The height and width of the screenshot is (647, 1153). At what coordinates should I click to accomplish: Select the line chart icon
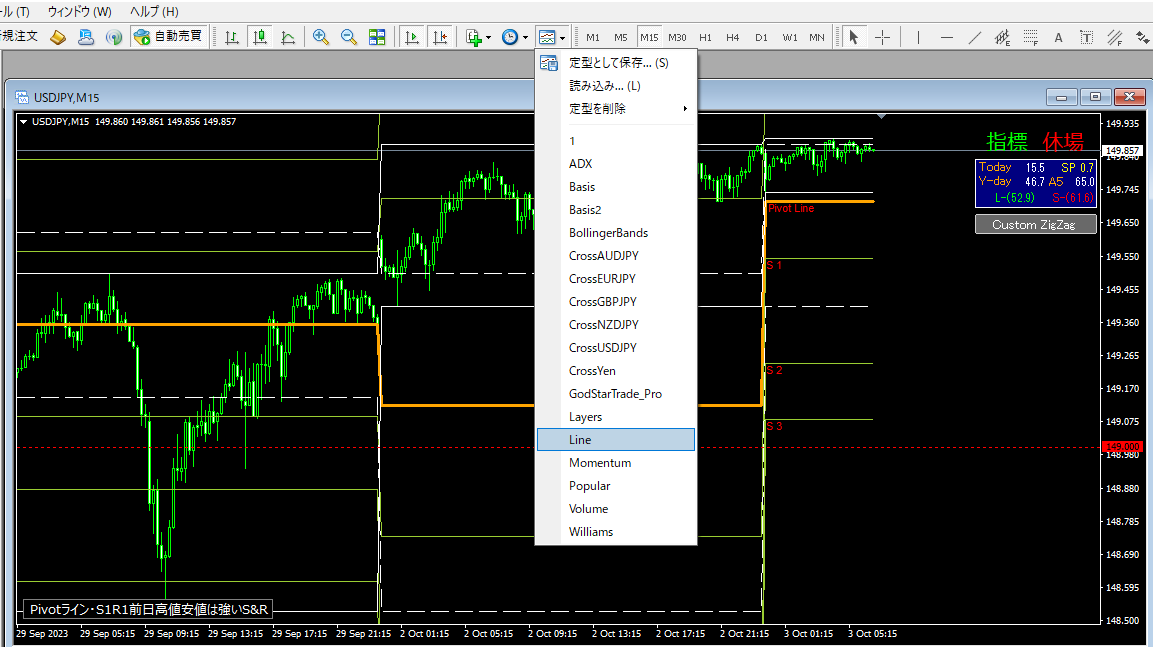pyautogui.click(x=288, y=37)
